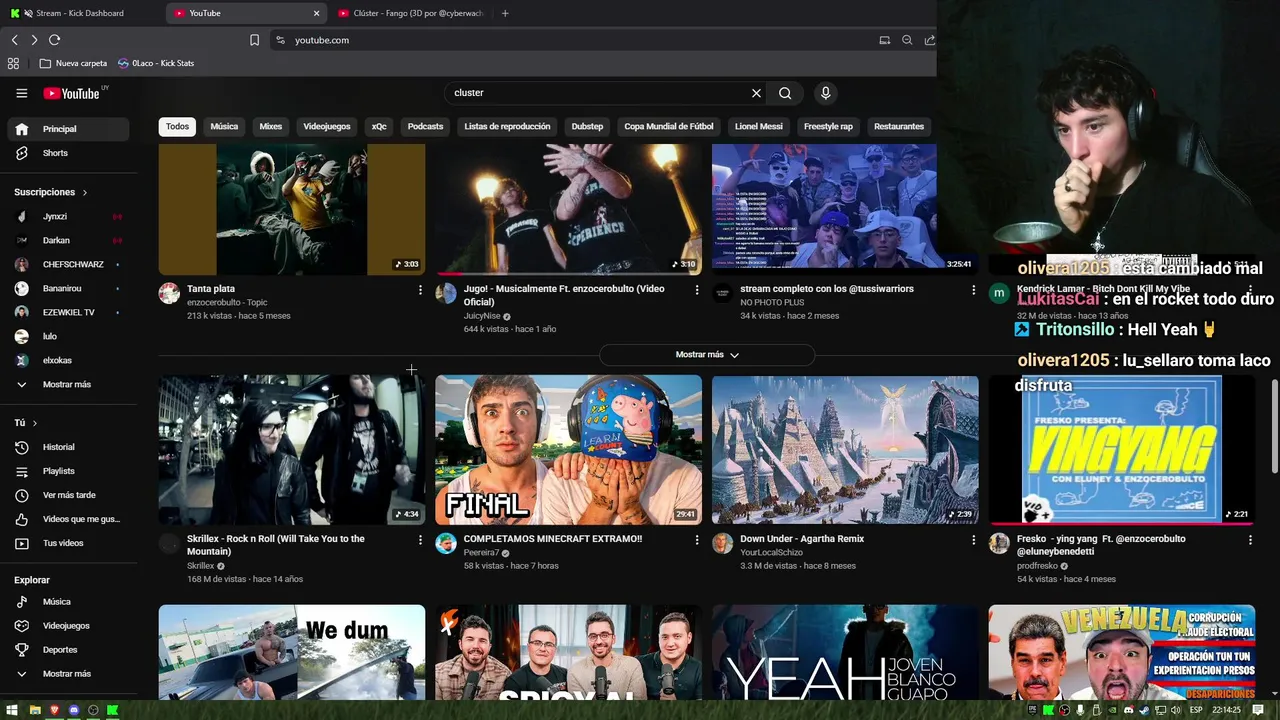This screenshot has height=720, width=1280.
Task: Open JuicyNise channel avatar
Action: pyautogui.click(x=446, y=293)
